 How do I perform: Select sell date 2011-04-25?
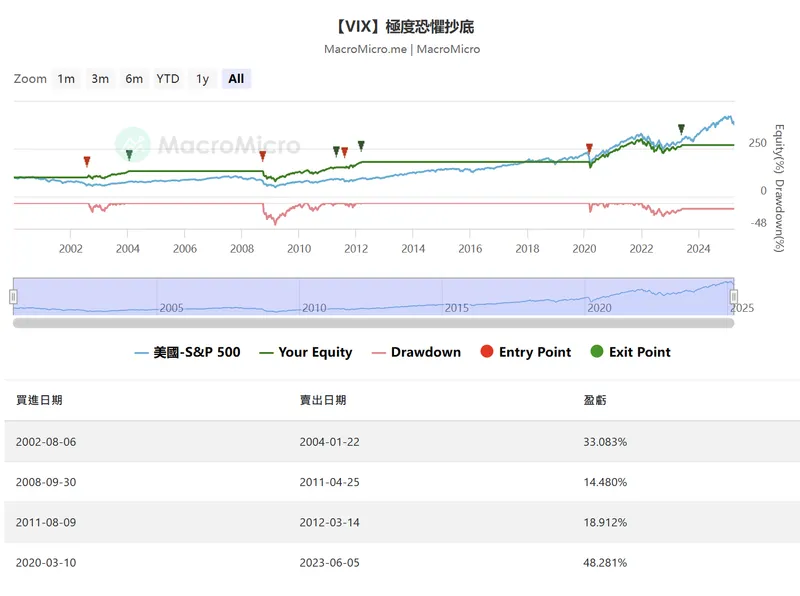point(330,482)
